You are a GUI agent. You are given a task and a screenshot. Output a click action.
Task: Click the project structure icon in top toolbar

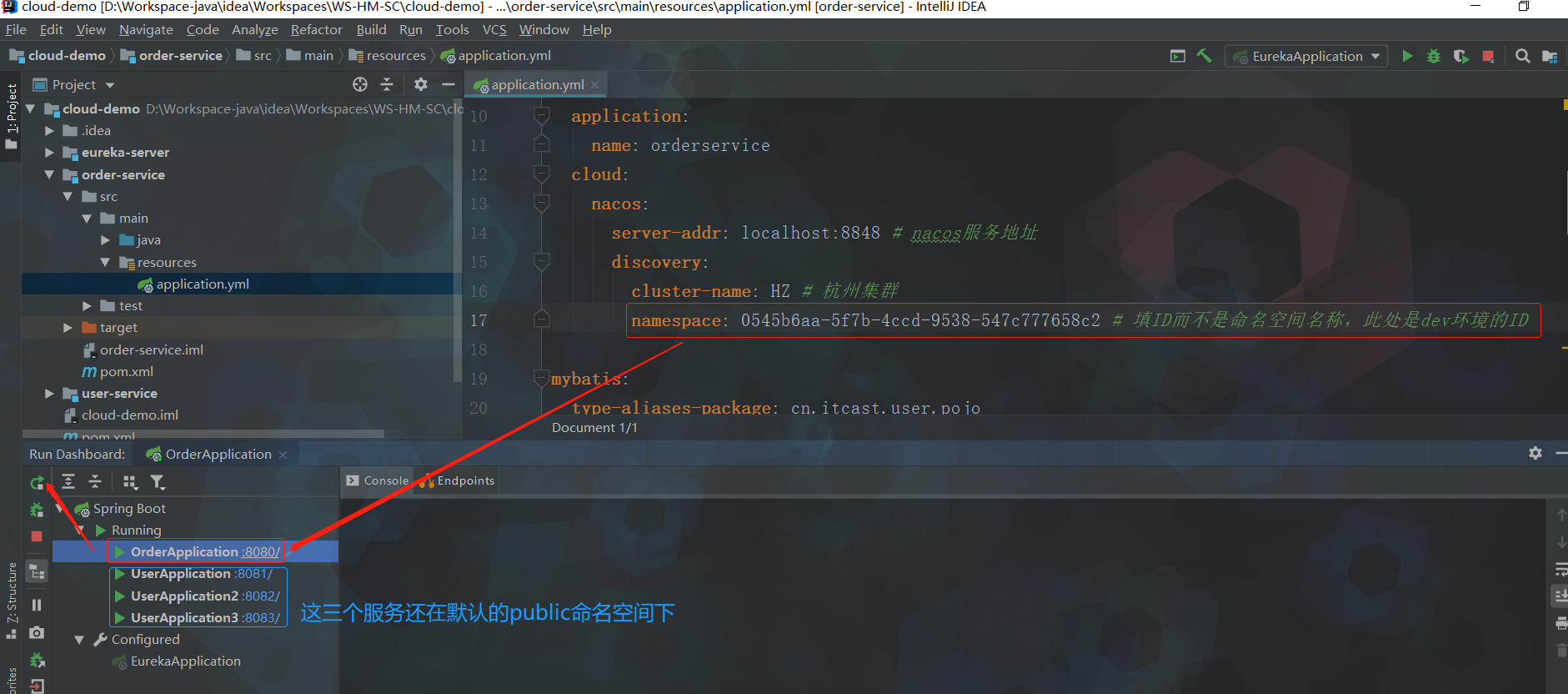[1550, 56]
